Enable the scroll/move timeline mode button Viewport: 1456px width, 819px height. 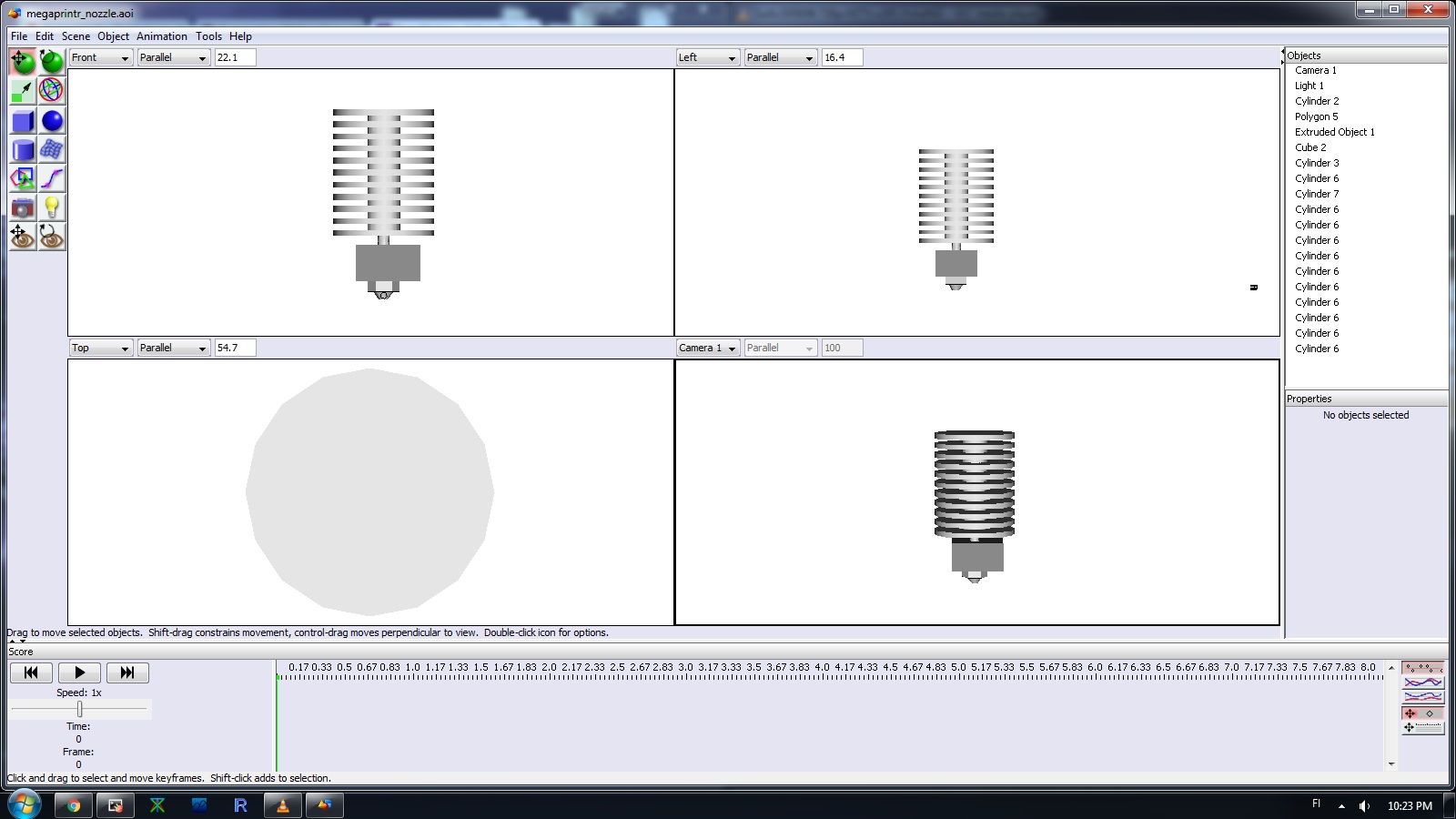pos(1423,727)
